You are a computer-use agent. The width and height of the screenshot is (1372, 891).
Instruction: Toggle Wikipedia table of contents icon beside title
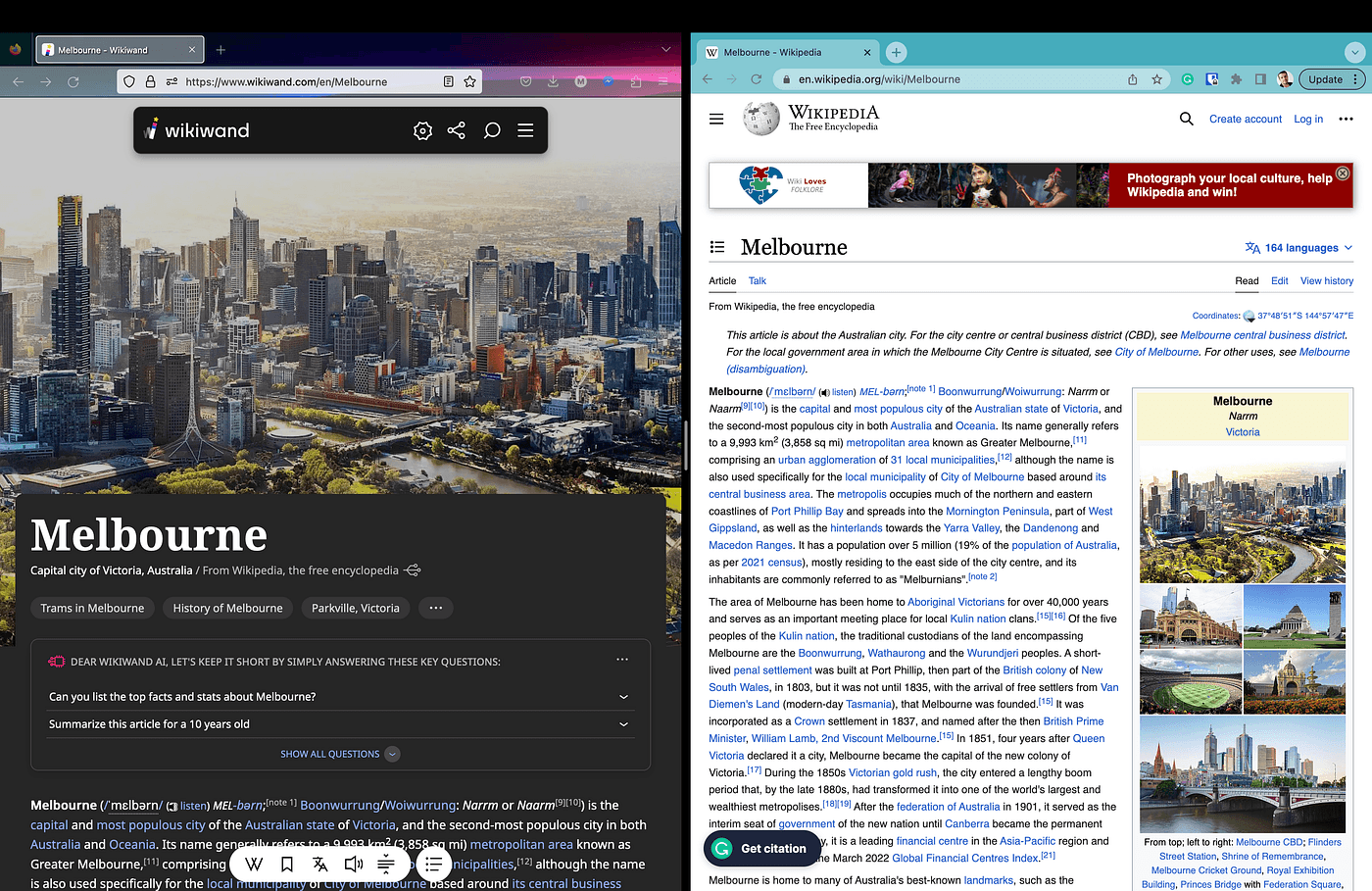tap(717, 247)
